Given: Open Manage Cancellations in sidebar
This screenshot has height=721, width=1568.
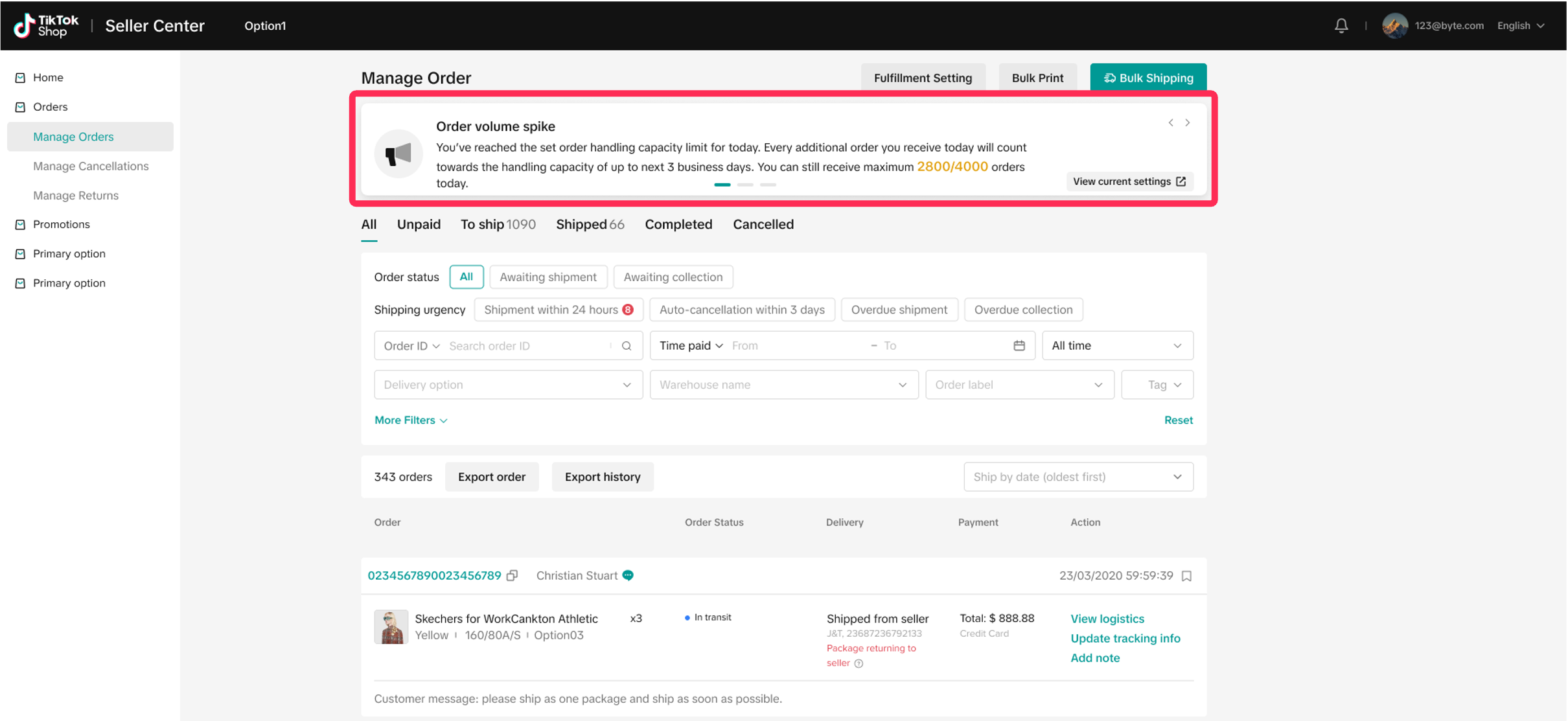Looking at the screenshot, I should pyautogui.click(x=91, y=166).
